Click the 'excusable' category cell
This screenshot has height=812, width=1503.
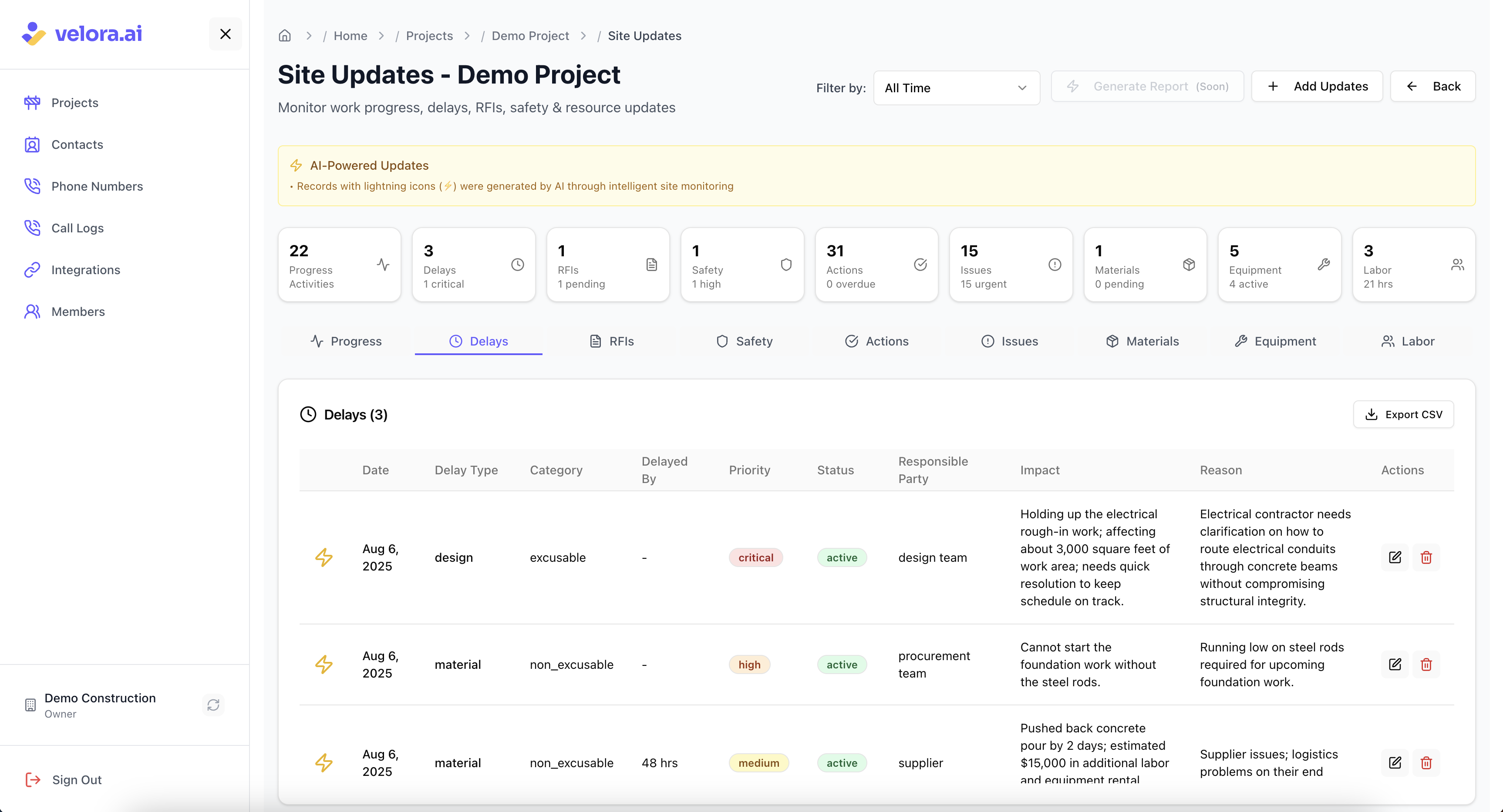tap(558, 558)
